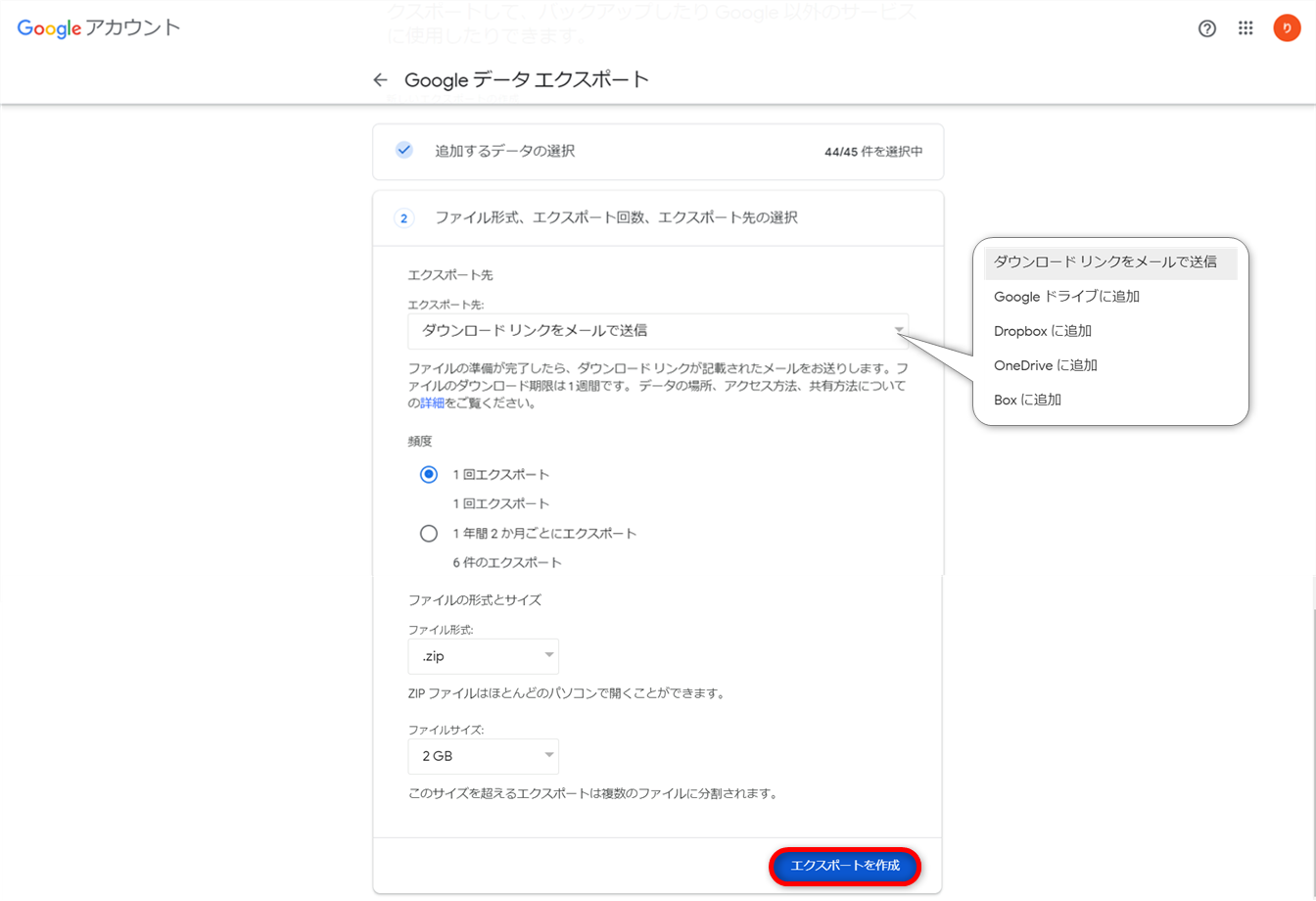The height and width of the screenshot is (901, 1316).
Task: Choose Dropbox に追加 from the list
Action: click(x=1043, y=331)
